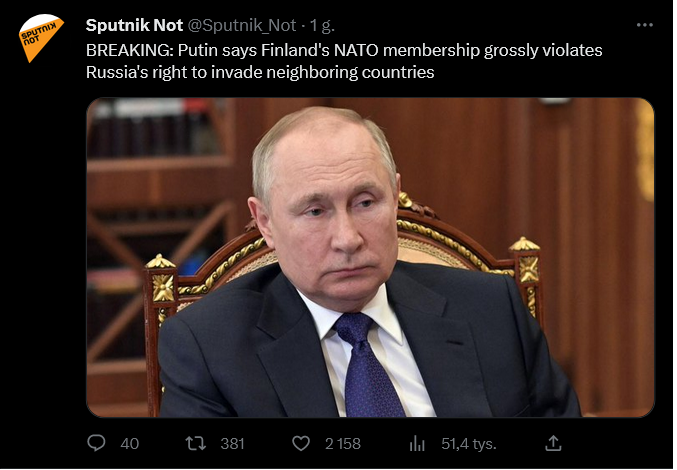Screen dimensions: 677x470
Task: Click the view count "51,4 tys."
Action: (468, 442)
